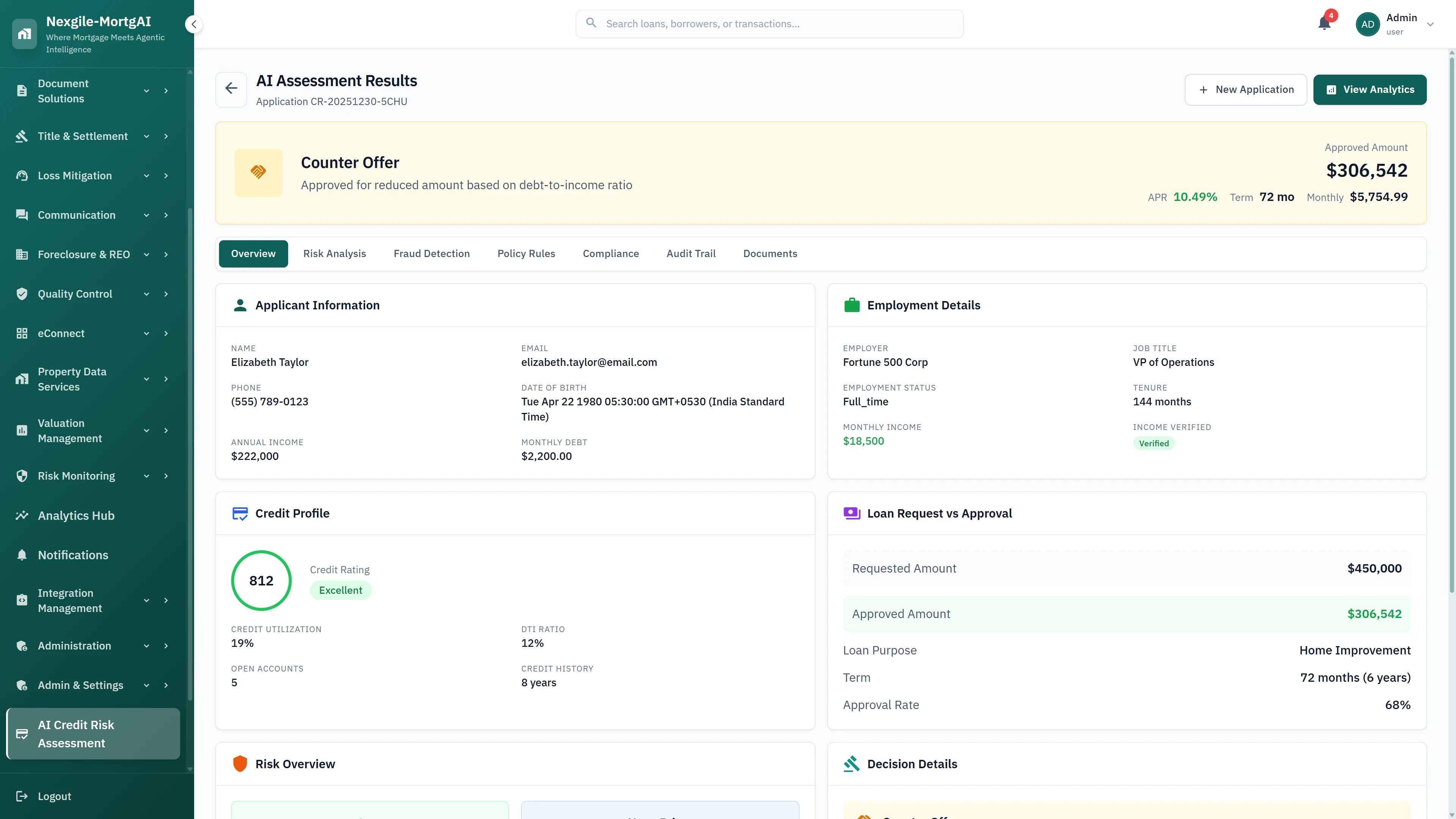The height and width of the screenshot is (819, 1456).
Task: Switch to the Fraud Detection tab
Action: click(x=431, y=253)
